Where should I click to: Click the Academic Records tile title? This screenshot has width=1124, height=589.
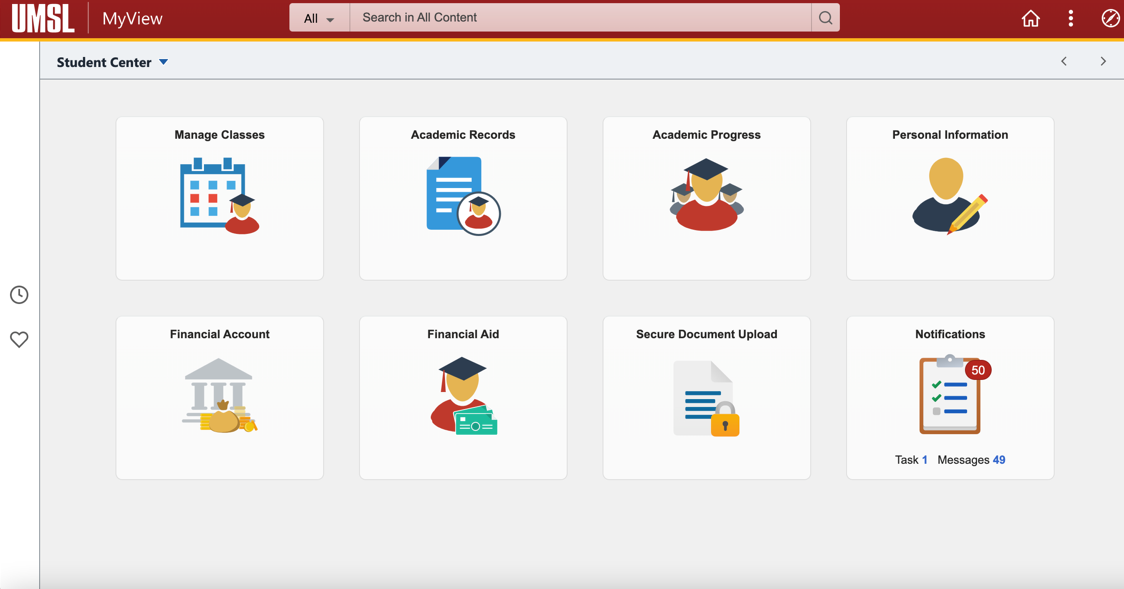tap(463, 135)
